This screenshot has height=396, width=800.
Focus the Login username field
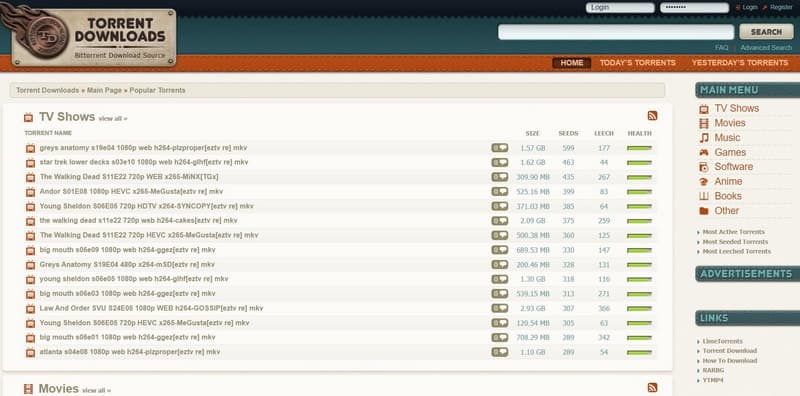click(x=620, y=8)
